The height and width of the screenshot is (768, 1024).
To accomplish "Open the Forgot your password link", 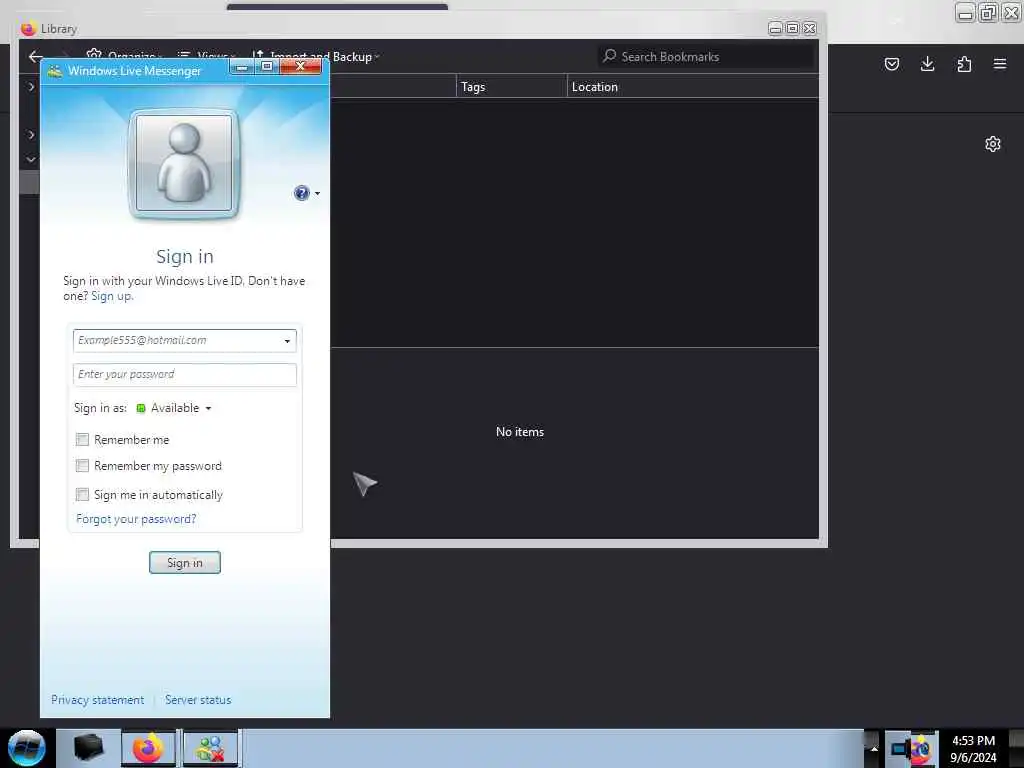I will click(136, 519).
